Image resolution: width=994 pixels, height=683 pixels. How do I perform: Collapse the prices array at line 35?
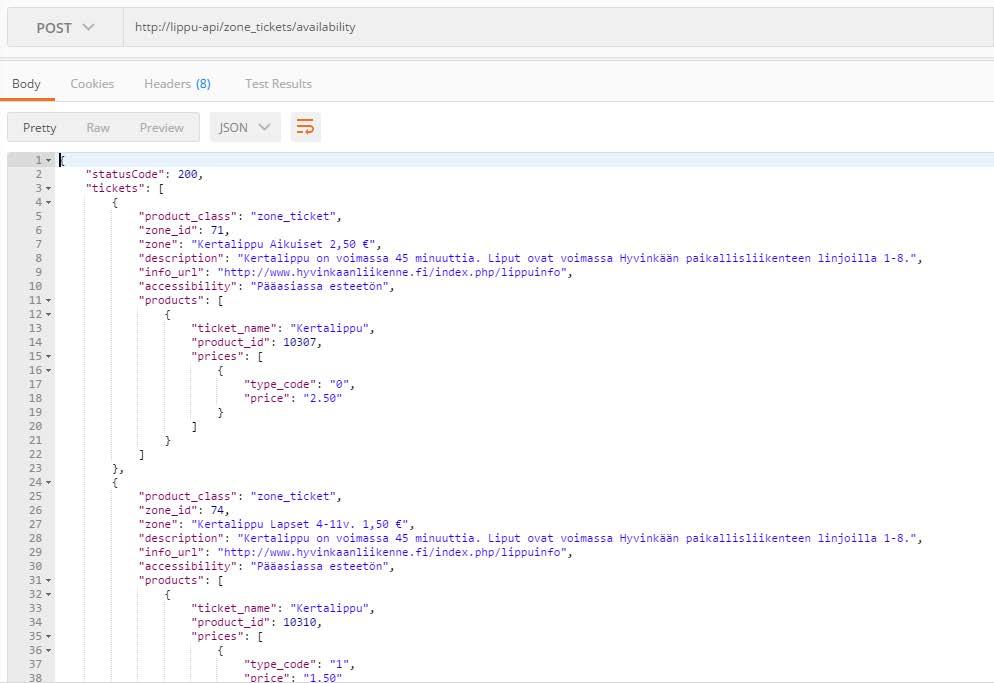[x=49, y=636]
